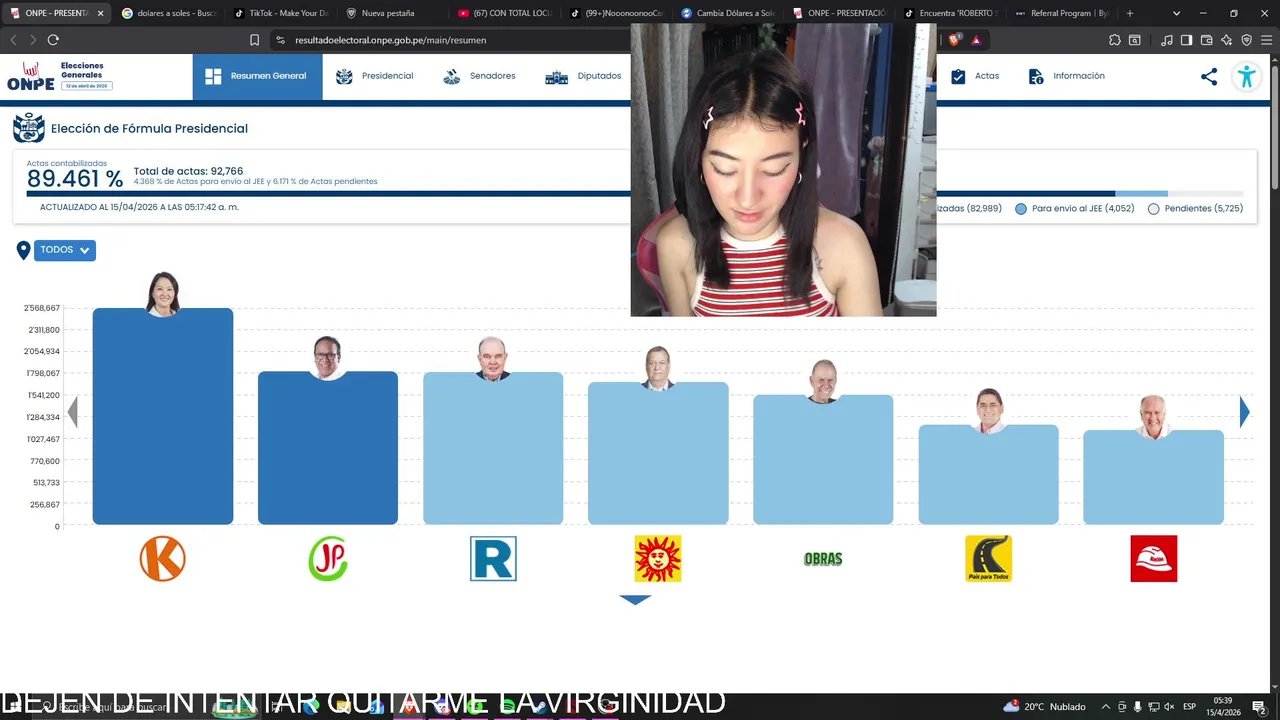Show hidden system tray icons

pos(1105,707)
